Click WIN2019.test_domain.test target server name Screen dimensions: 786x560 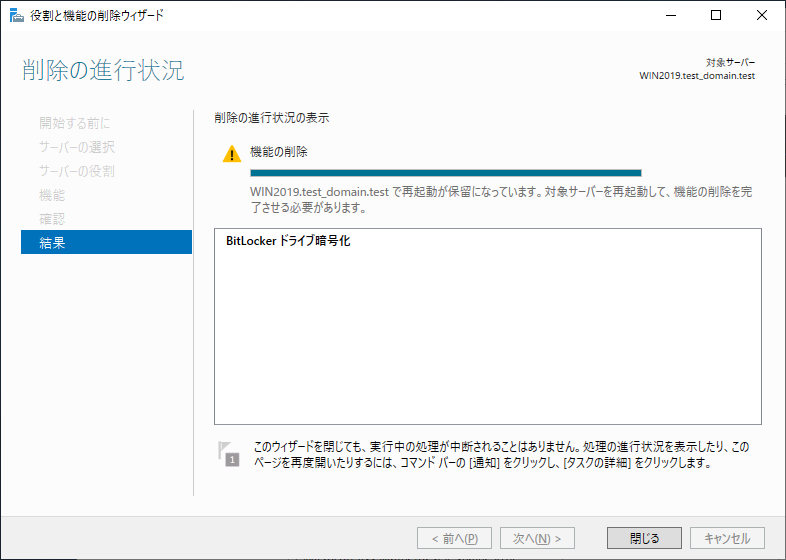coord(697,76)
